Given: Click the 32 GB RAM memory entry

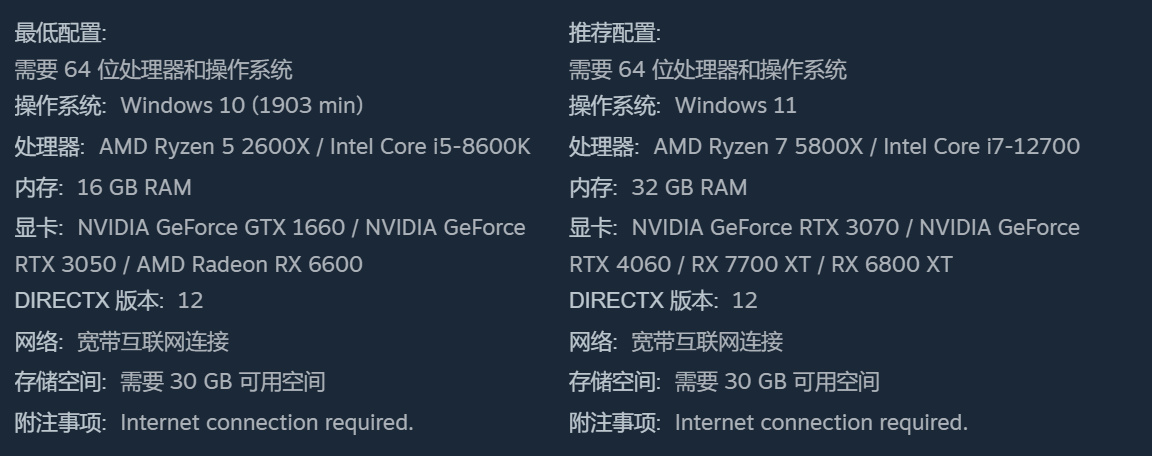Looking at the screenshot, I should [689, 187].
